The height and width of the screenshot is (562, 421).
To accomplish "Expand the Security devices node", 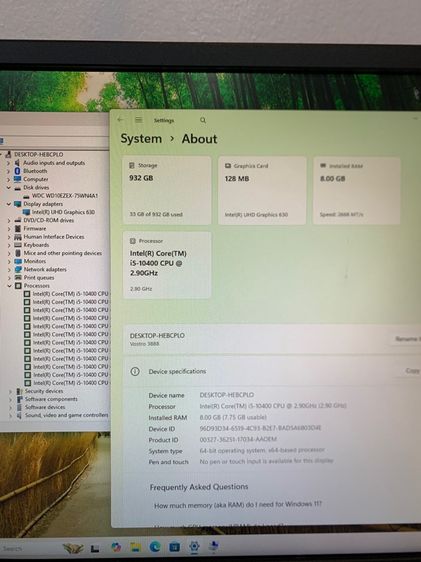I will coord(10,391).
